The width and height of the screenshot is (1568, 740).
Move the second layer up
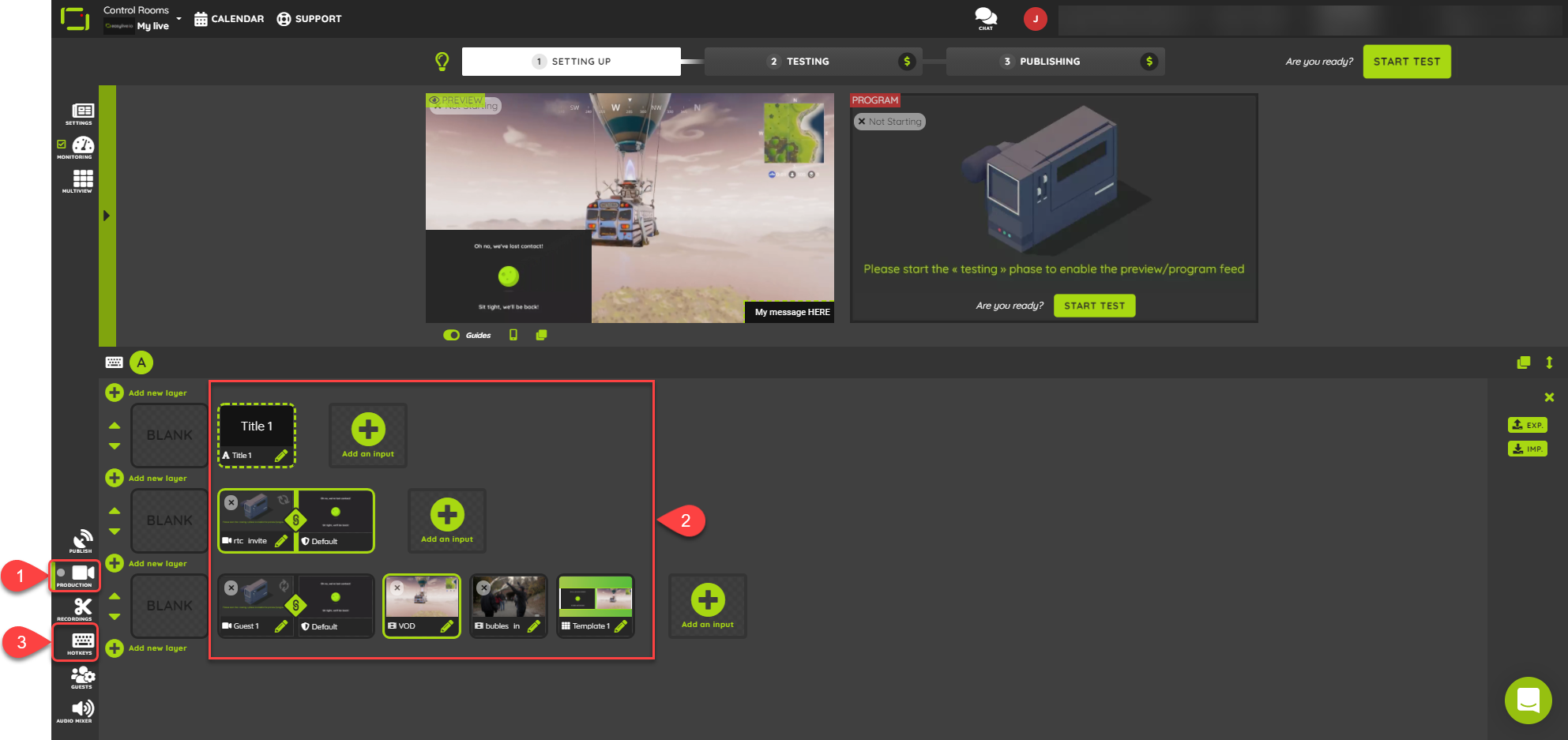click(115, 511)
